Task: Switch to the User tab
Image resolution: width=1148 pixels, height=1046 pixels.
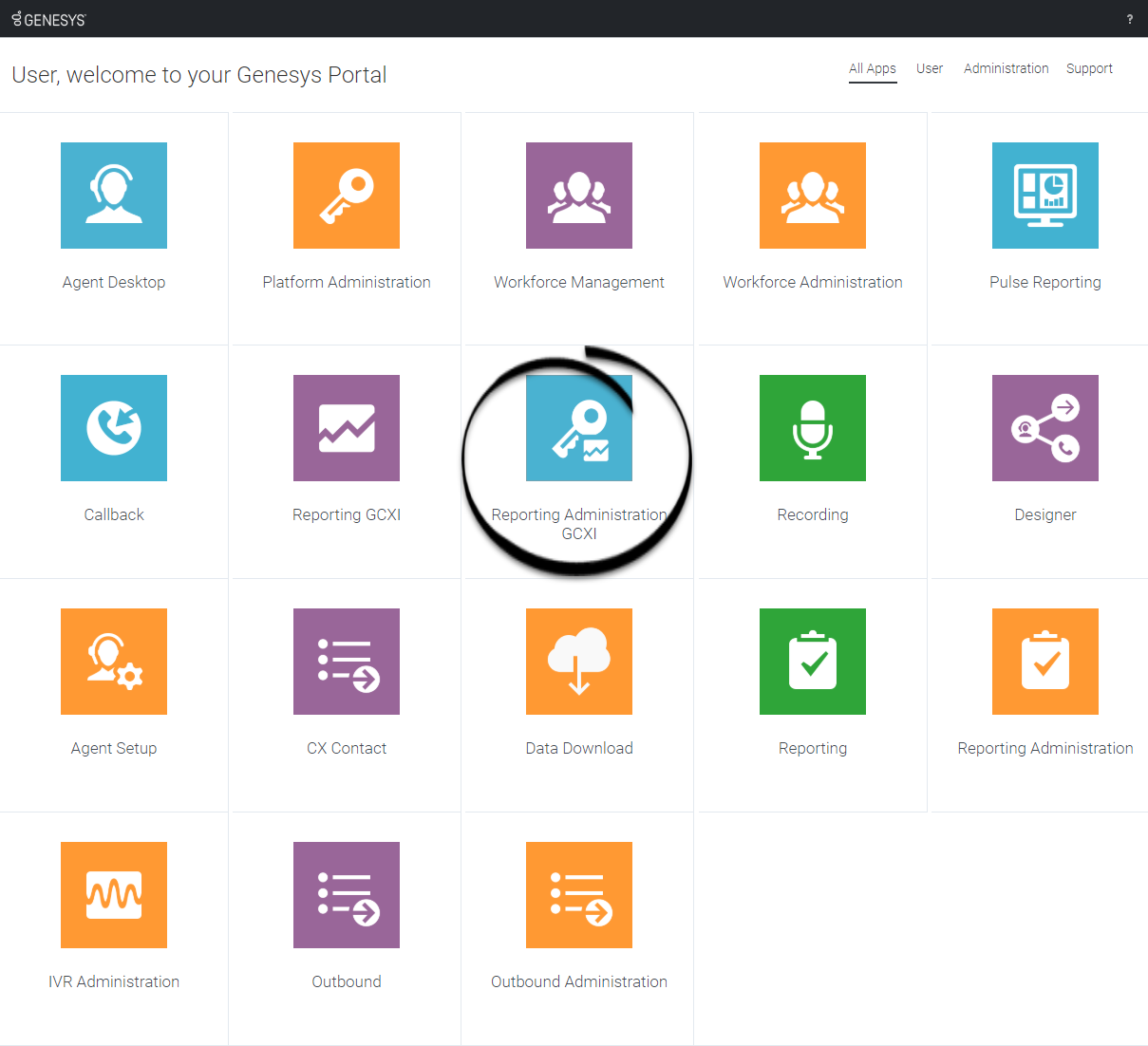Action: pos(930,68)
